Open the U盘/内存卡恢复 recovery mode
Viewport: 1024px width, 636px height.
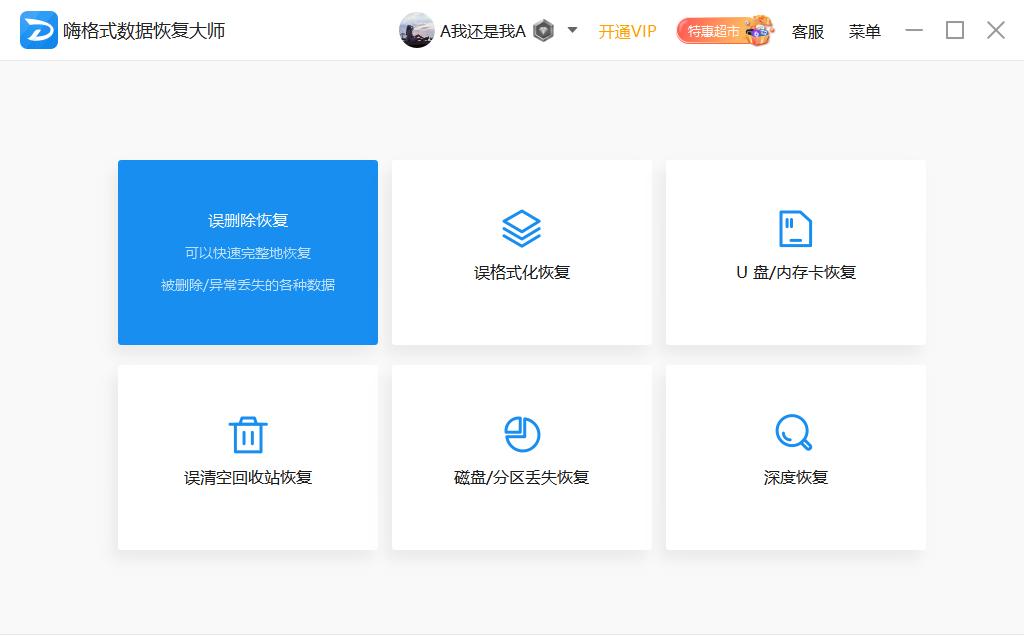pyautogui.click(x=795, y=252)
